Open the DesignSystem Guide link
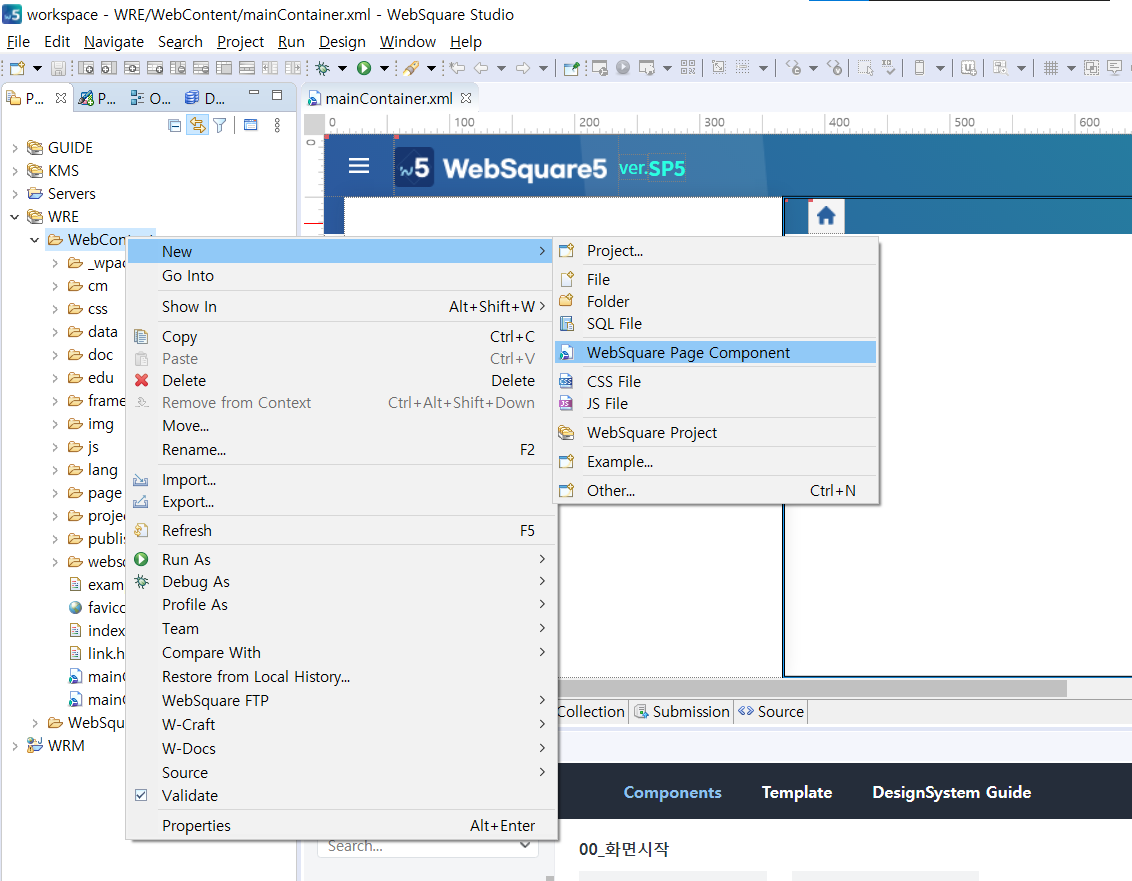 point(951,792)
